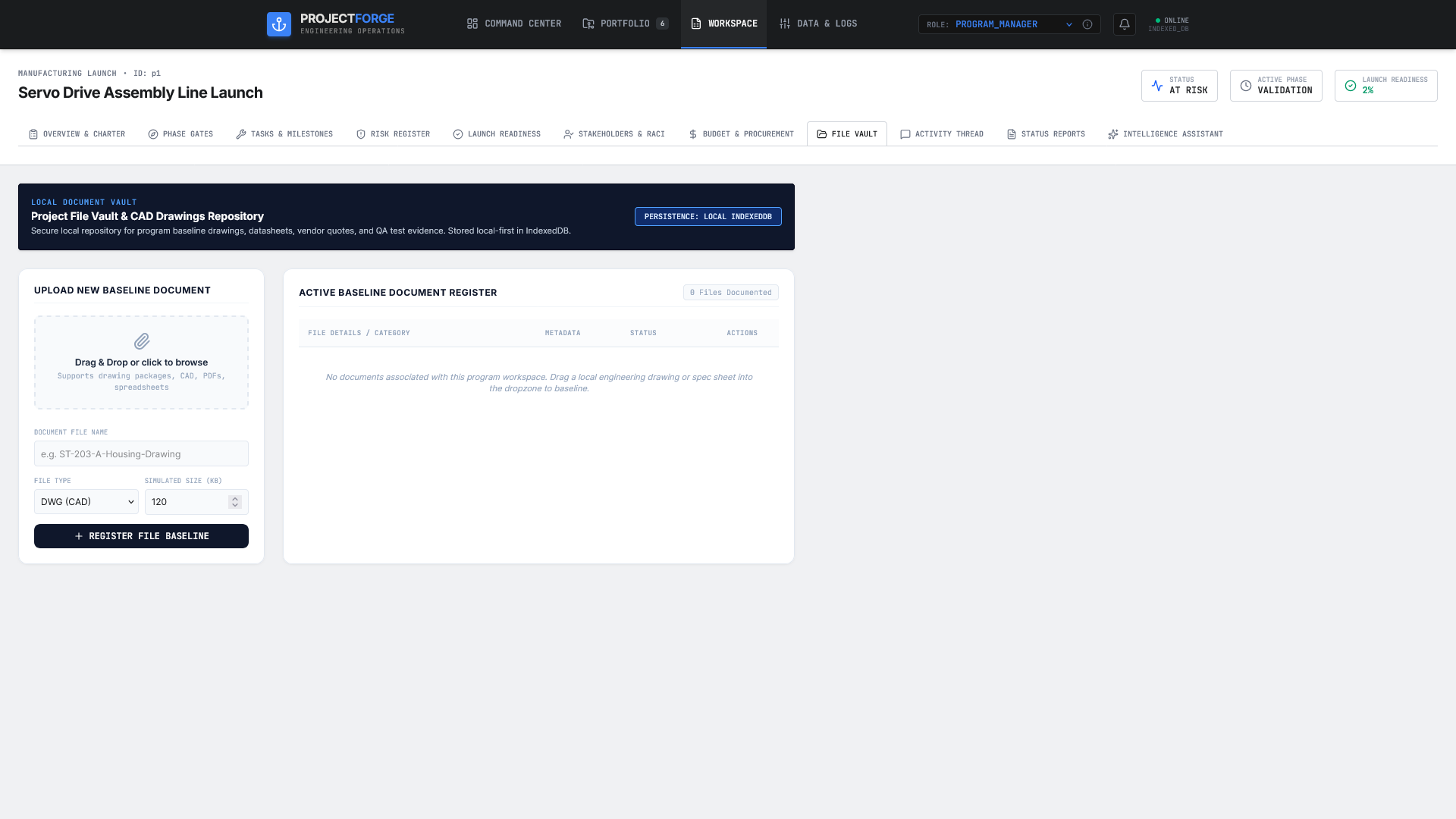Select the Launch Readiness tab
The height and width of the screenshot is (819, 1456).
point(497,134)
